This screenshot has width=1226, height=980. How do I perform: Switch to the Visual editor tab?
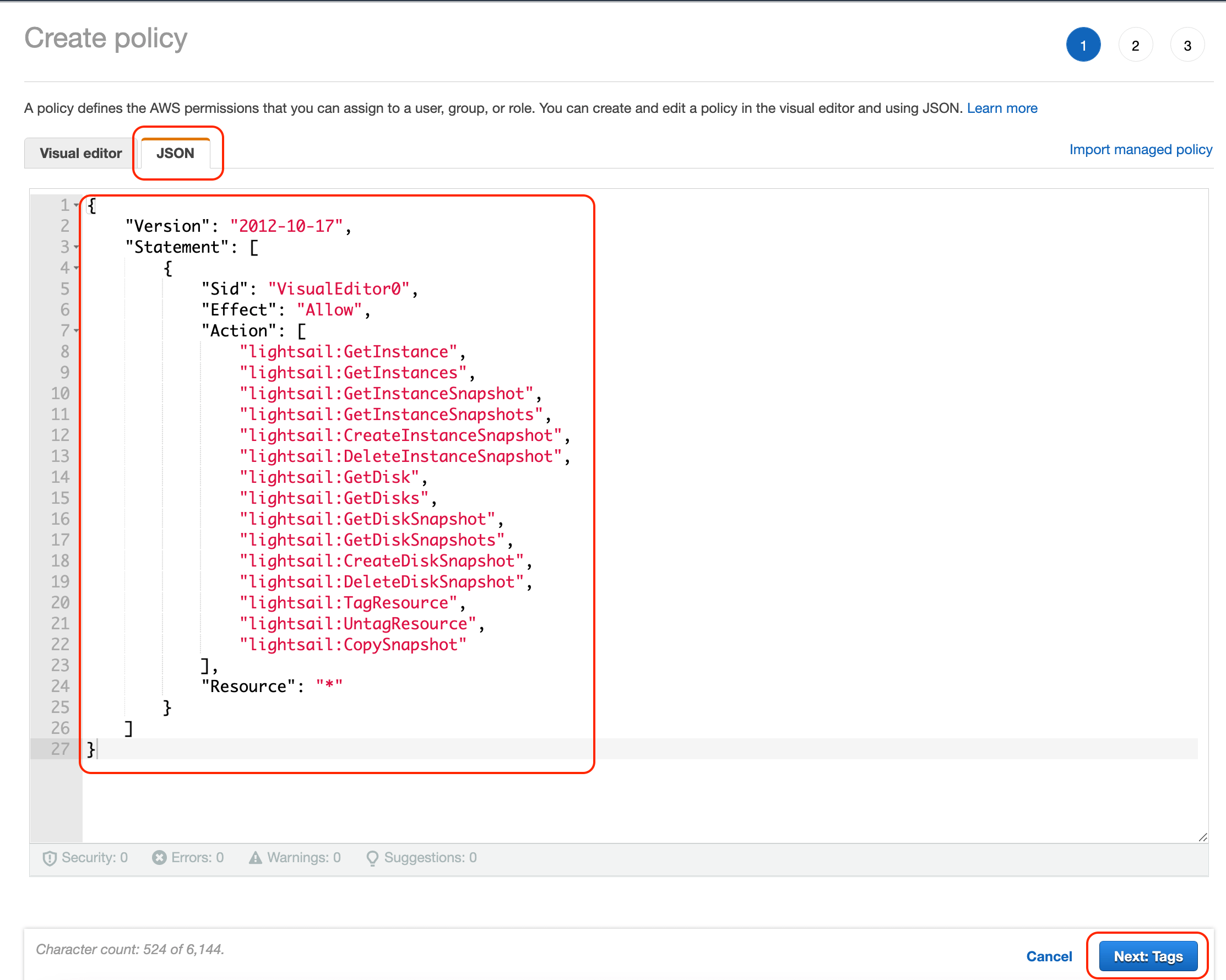(80, 153)
